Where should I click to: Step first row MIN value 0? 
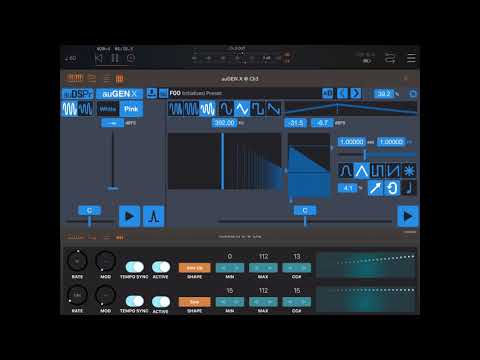coord(230,268)
